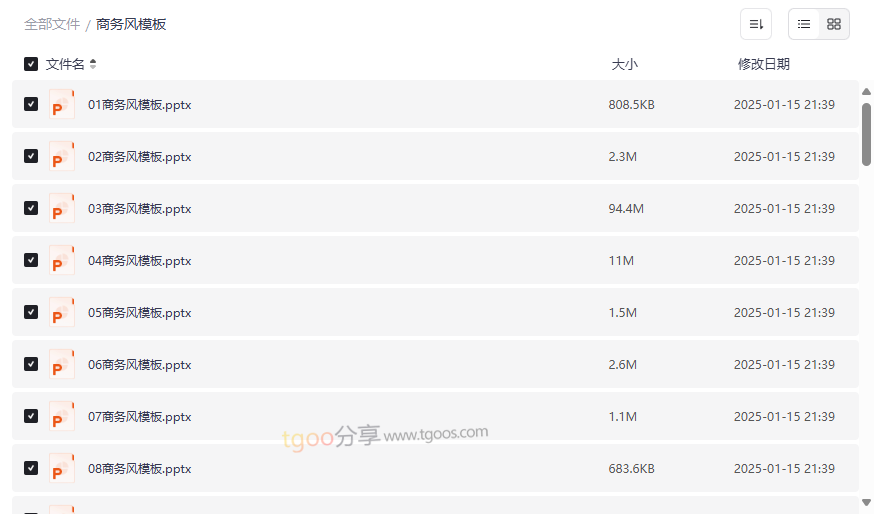Viewport: 874px width, 514px height.
Task: Uncheck the 04商务风模板.pptx checkbox
Action: [x=31, y=261]
